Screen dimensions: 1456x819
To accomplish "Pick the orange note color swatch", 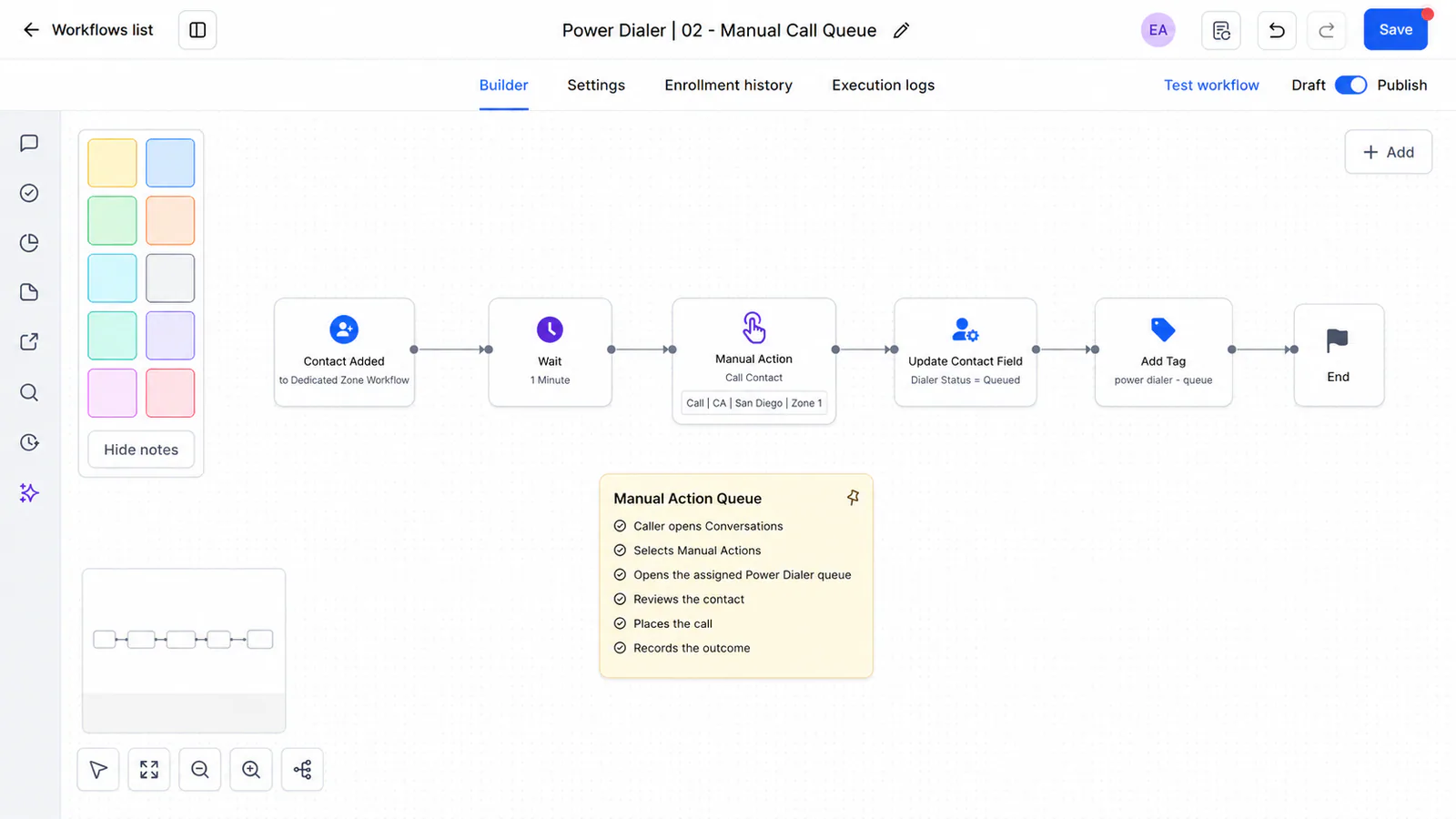I will [x=170, y=220].
